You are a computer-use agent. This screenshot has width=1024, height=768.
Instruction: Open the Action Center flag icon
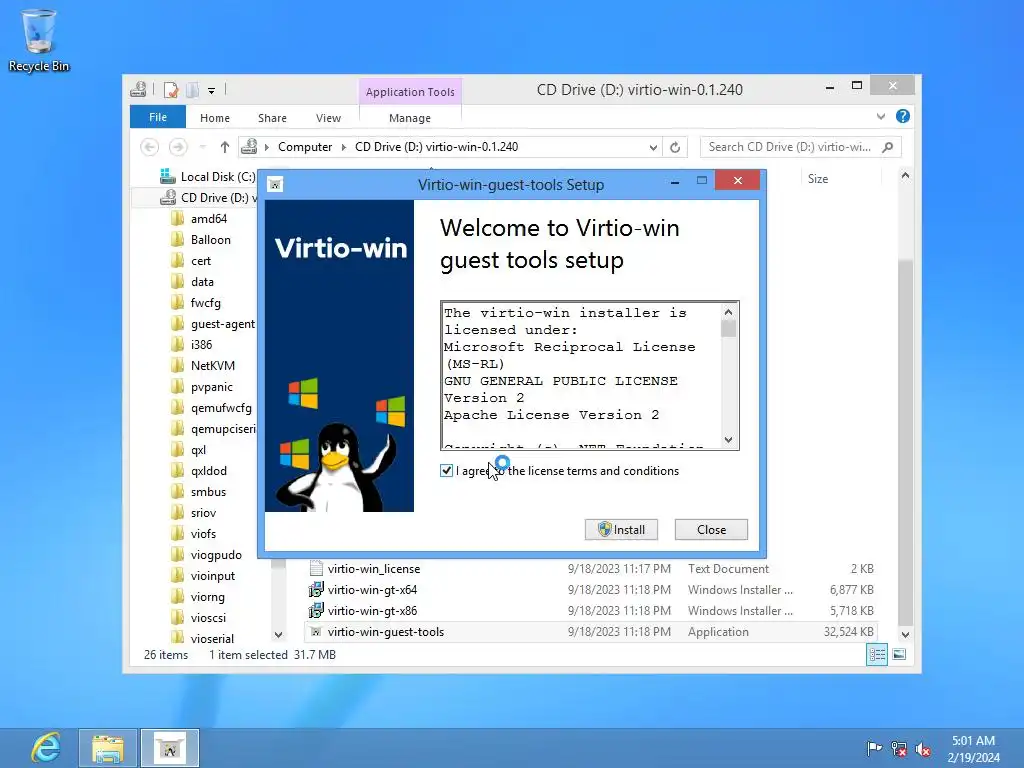pos(874,748)
